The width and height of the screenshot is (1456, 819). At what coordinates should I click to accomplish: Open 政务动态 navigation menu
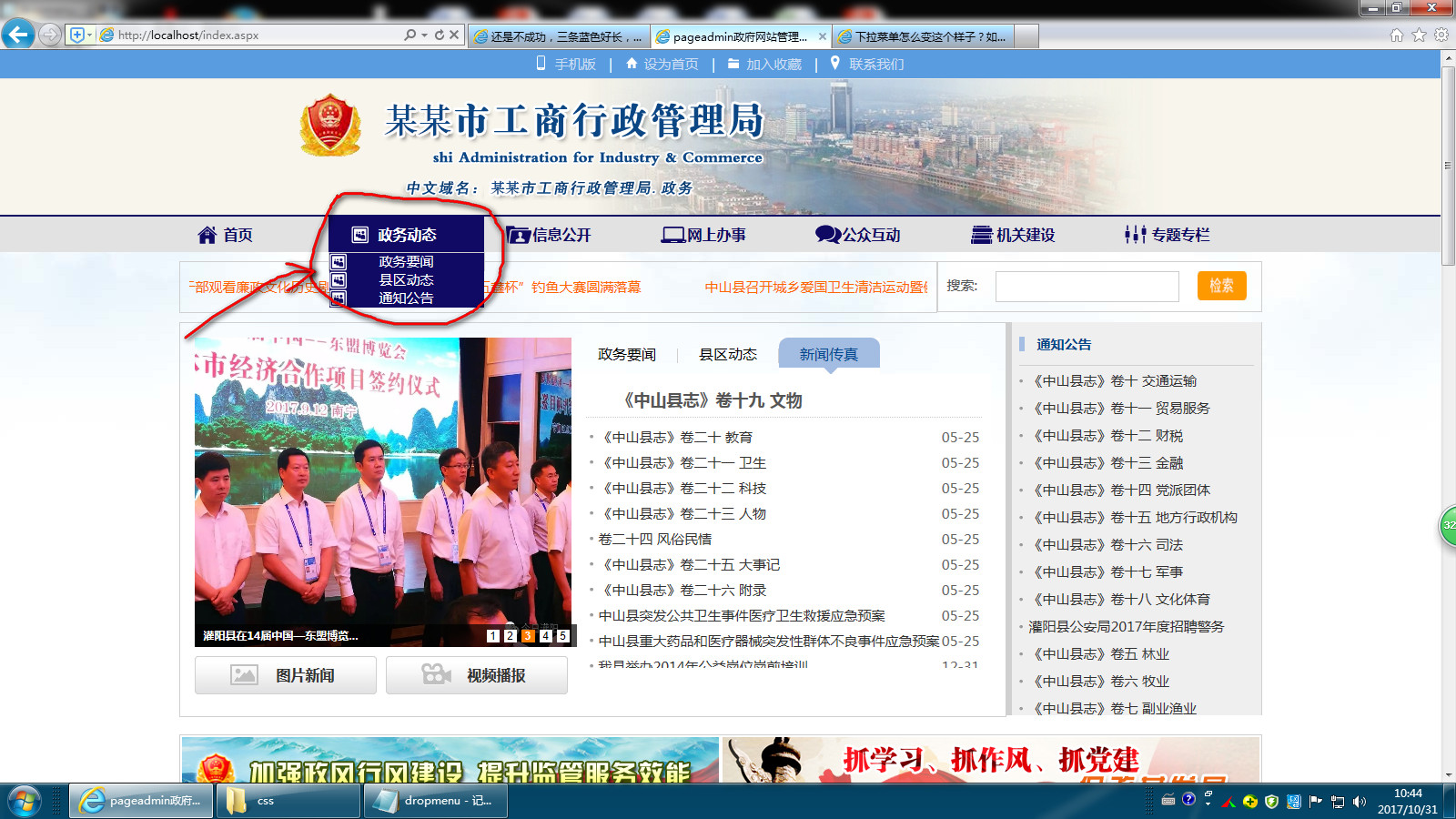click(406, 235)
